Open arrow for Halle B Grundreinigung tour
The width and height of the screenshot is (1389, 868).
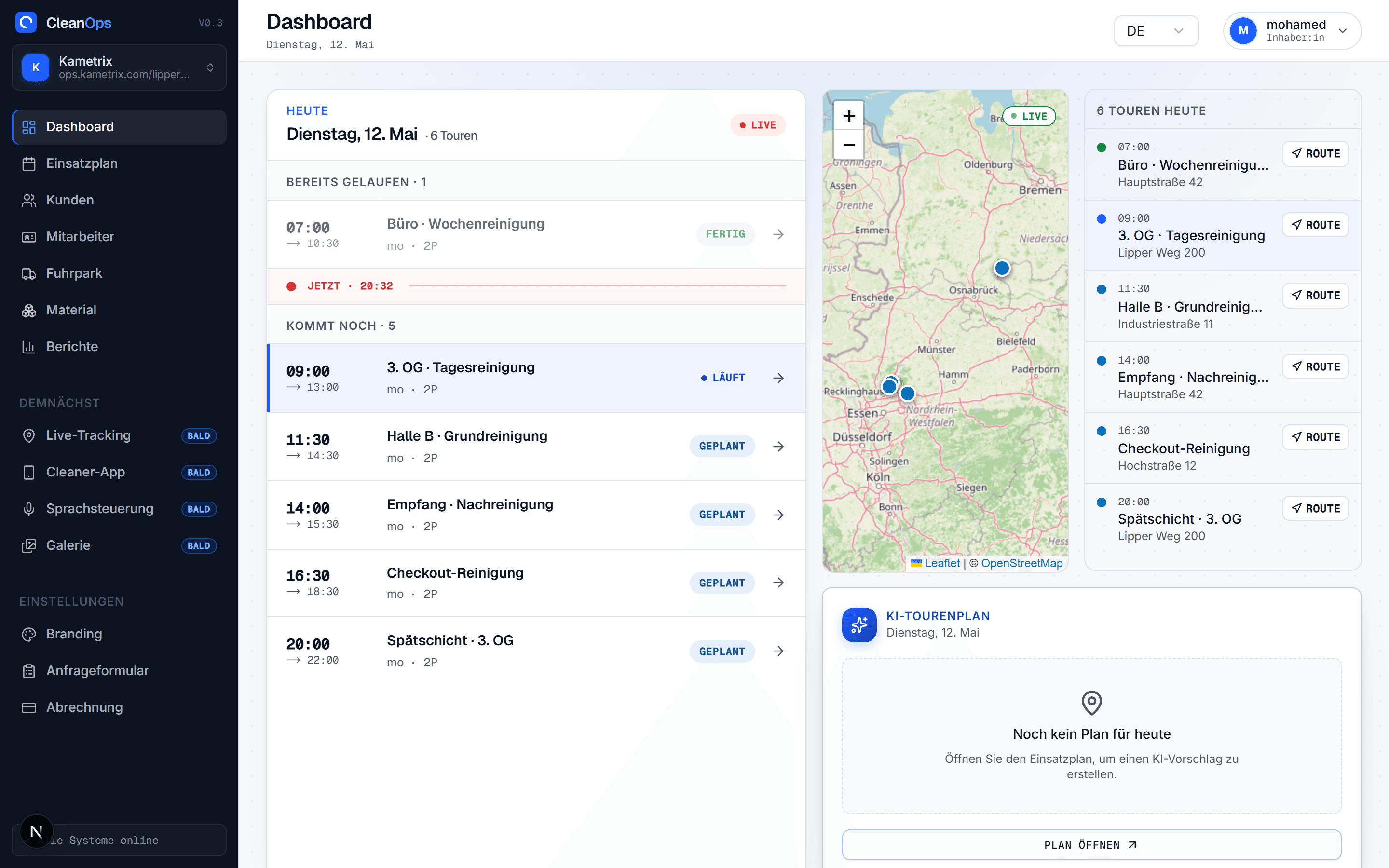pyautogui.click(x=778, y=446)
